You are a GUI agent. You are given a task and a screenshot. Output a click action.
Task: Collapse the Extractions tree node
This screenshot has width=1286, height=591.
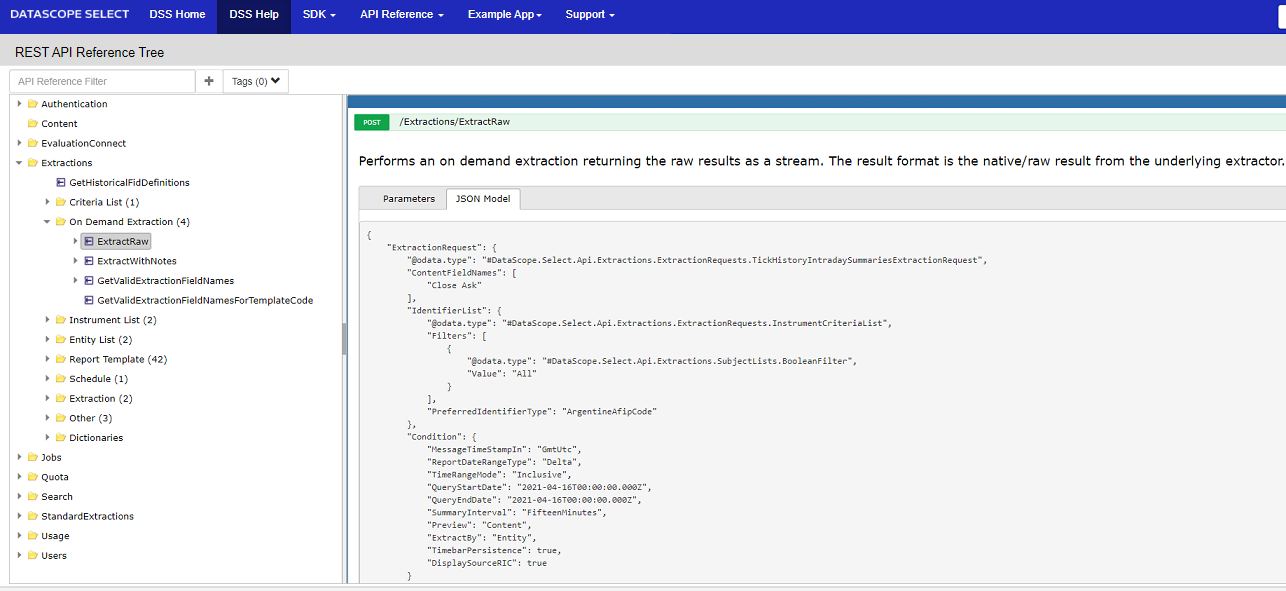click(x=19, y=163)
